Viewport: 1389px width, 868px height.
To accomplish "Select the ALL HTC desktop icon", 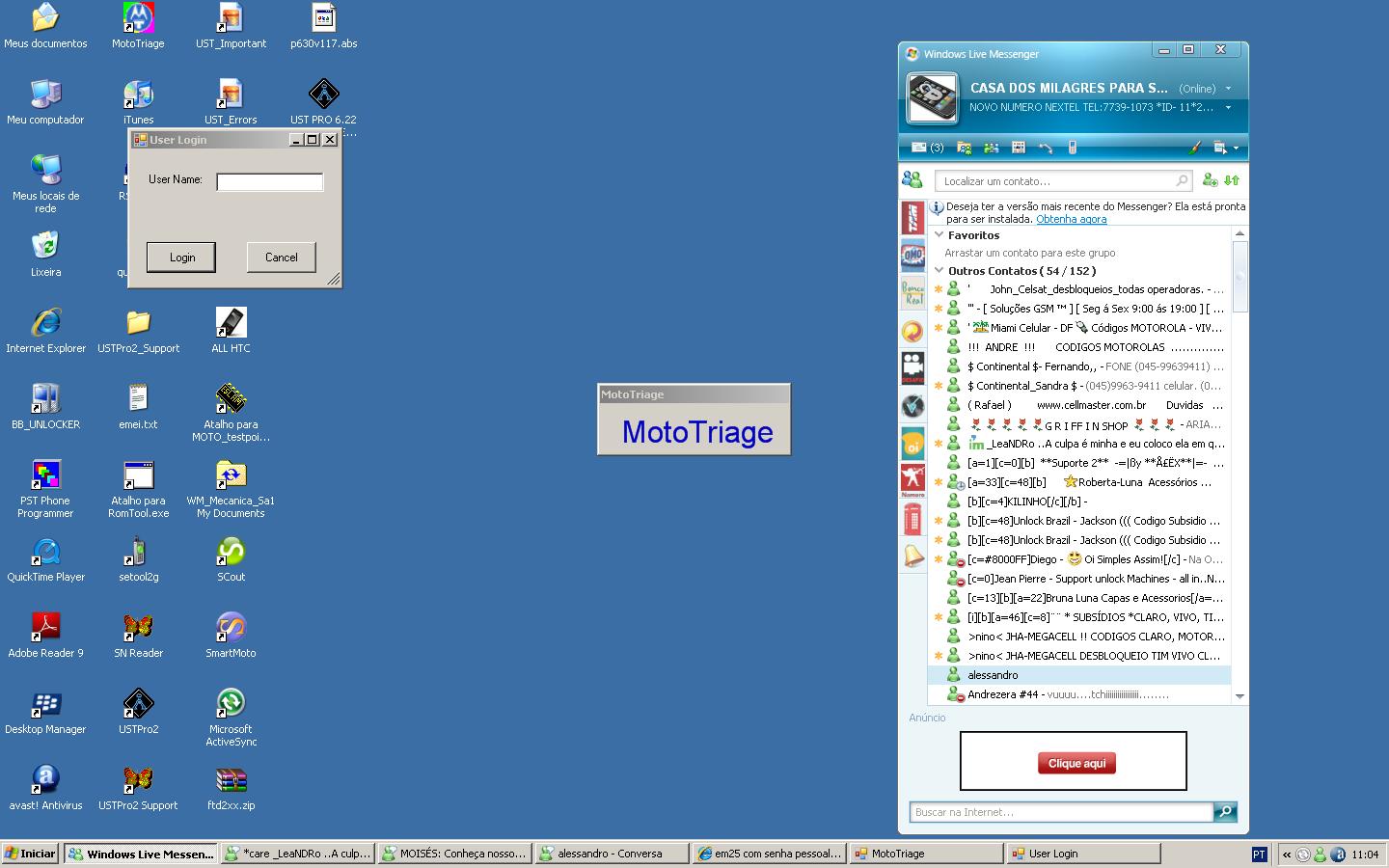I will point(231,331).
